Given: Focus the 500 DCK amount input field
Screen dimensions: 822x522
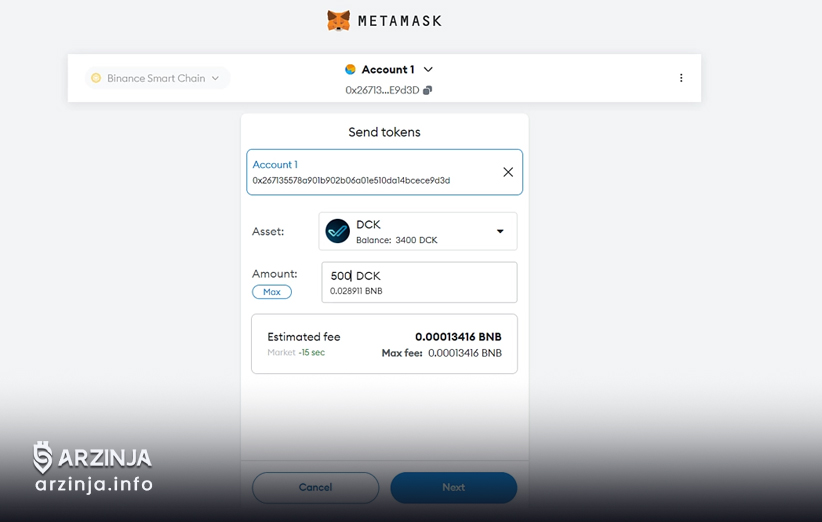Looking at the screenshot, I should [x=419, y=282].
